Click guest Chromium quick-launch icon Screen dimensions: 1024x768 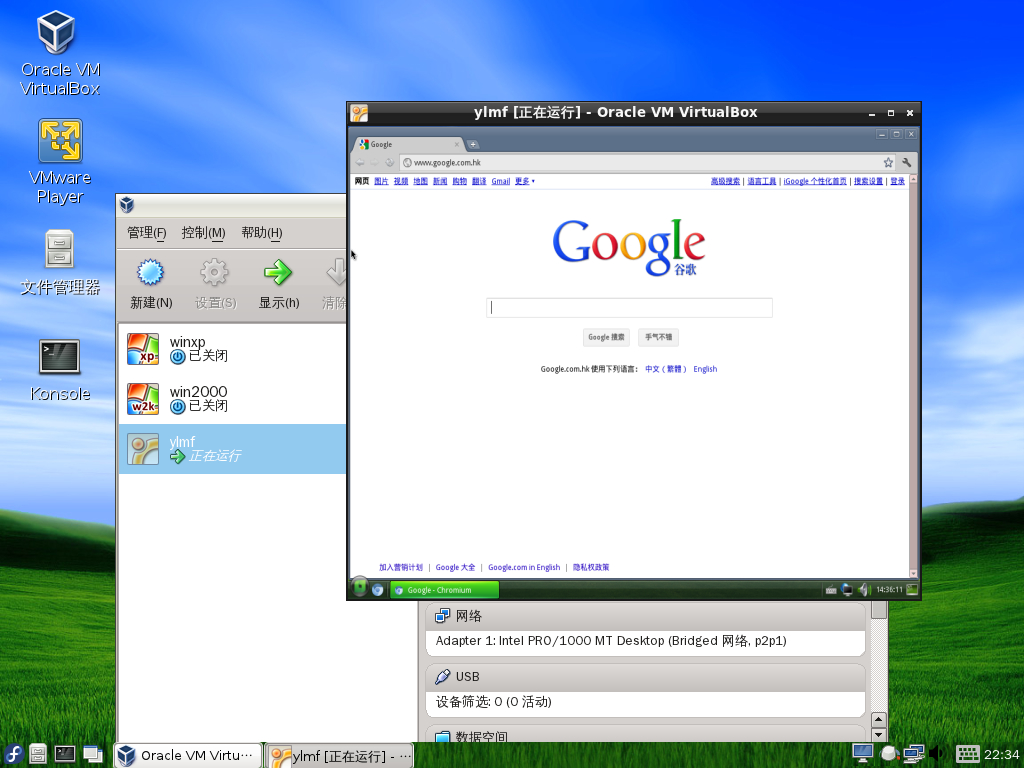[x=377, y=590]
